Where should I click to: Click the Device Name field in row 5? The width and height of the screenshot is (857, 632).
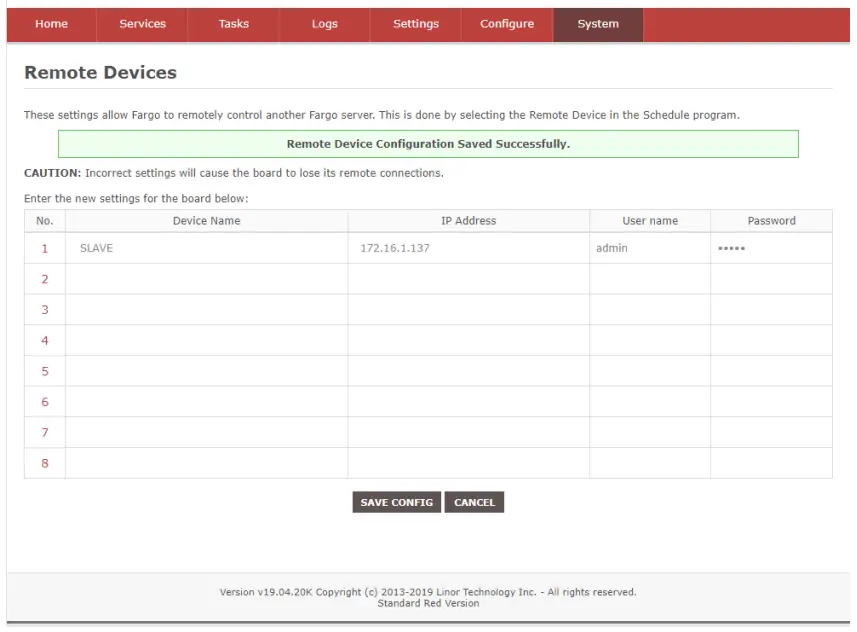click(x=207, y=371)
